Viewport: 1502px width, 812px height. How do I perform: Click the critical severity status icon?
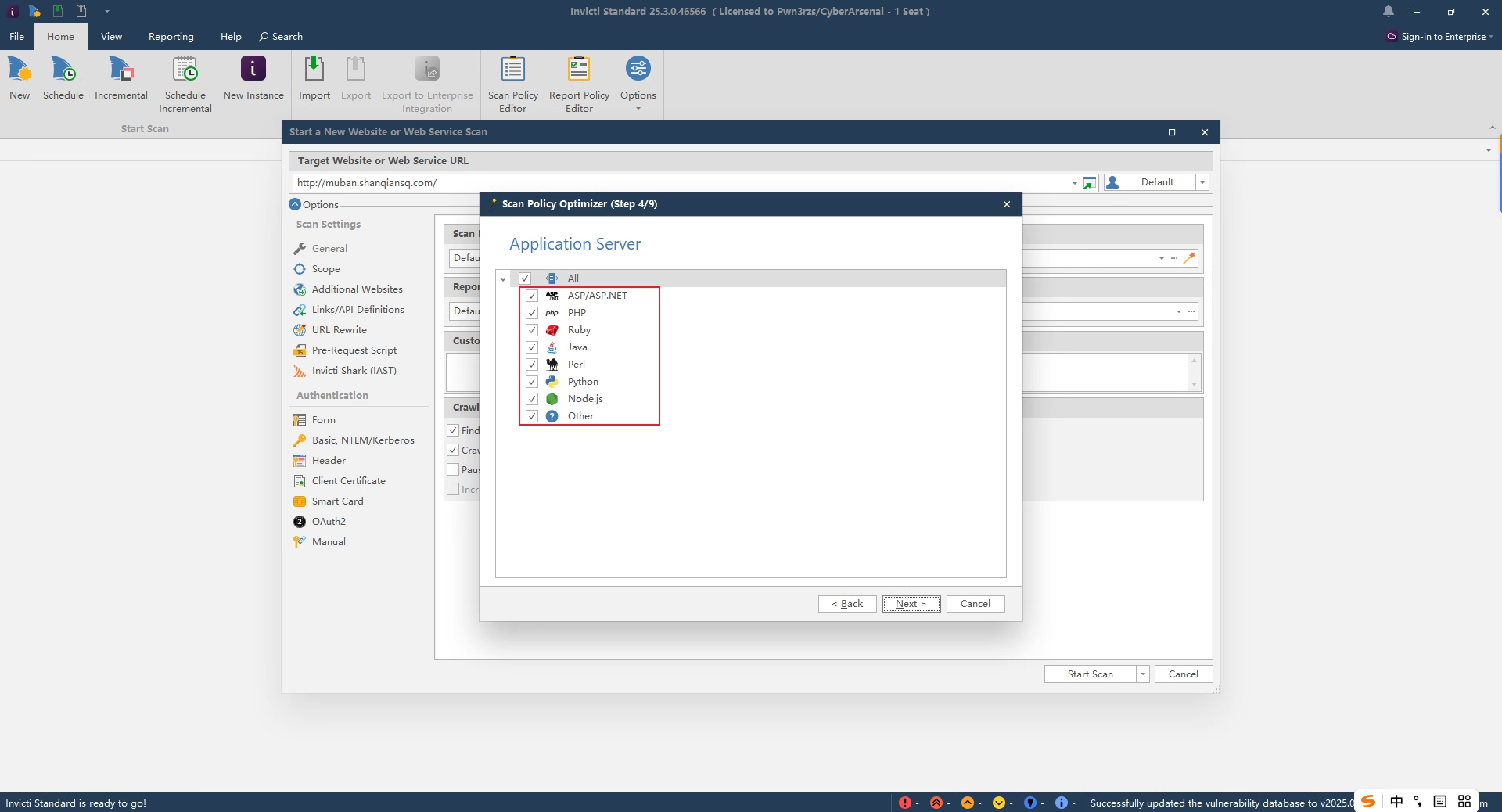(x=905, y=803)
